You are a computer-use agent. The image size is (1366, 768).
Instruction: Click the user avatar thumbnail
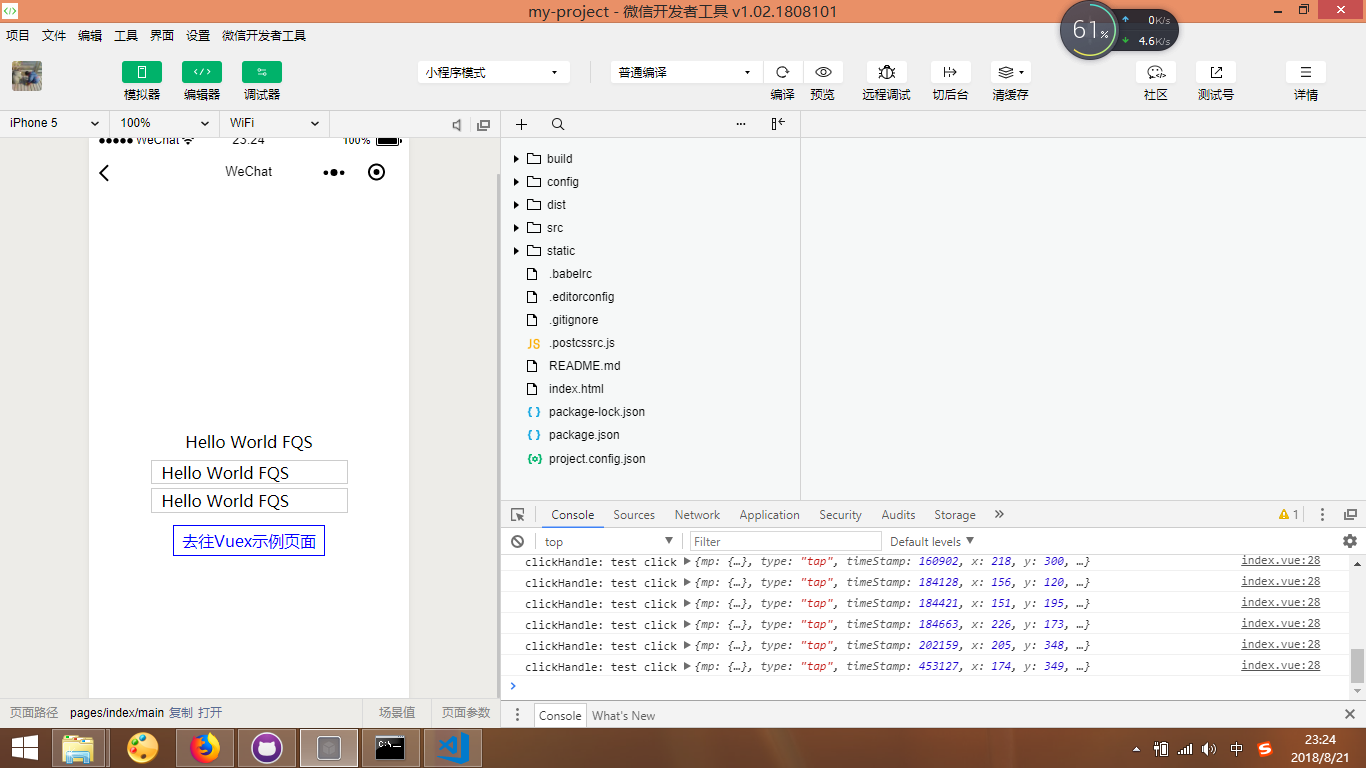(27, 76)
